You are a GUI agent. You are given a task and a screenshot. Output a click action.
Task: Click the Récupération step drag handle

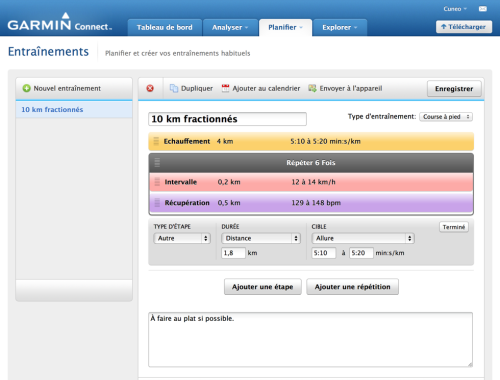157,203
